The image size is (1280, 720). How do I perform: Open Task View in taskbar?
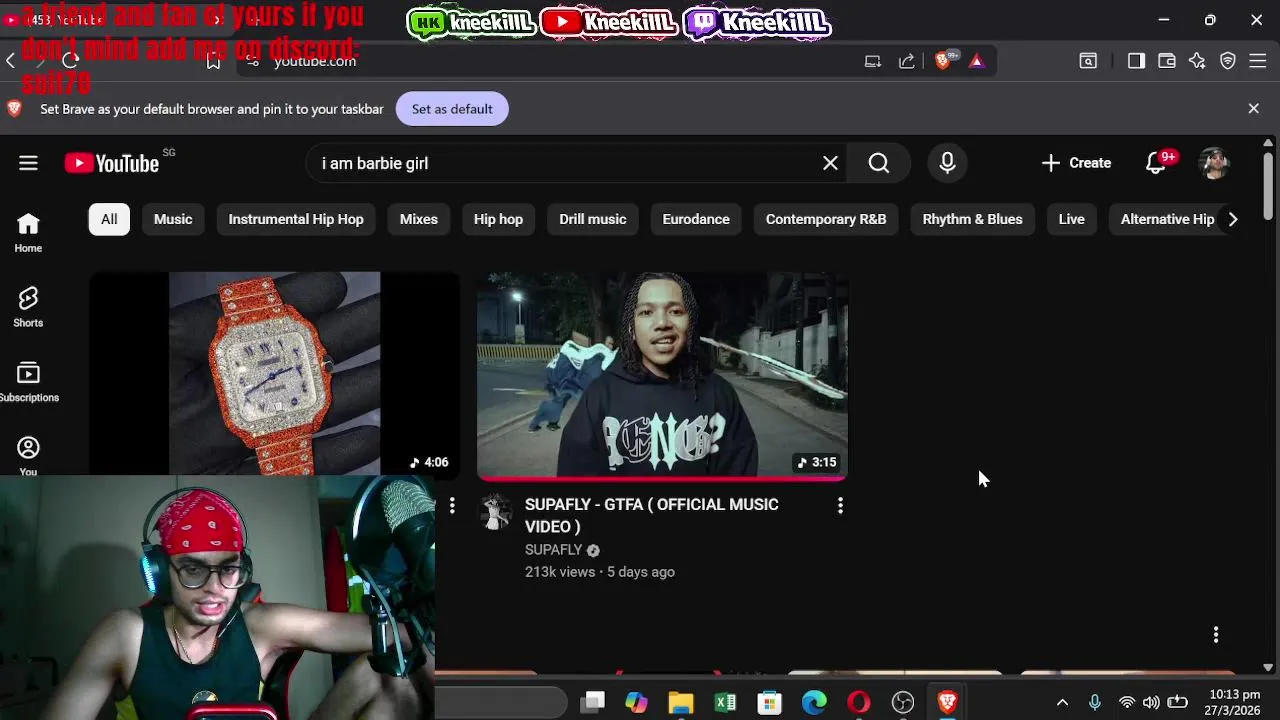593,702
